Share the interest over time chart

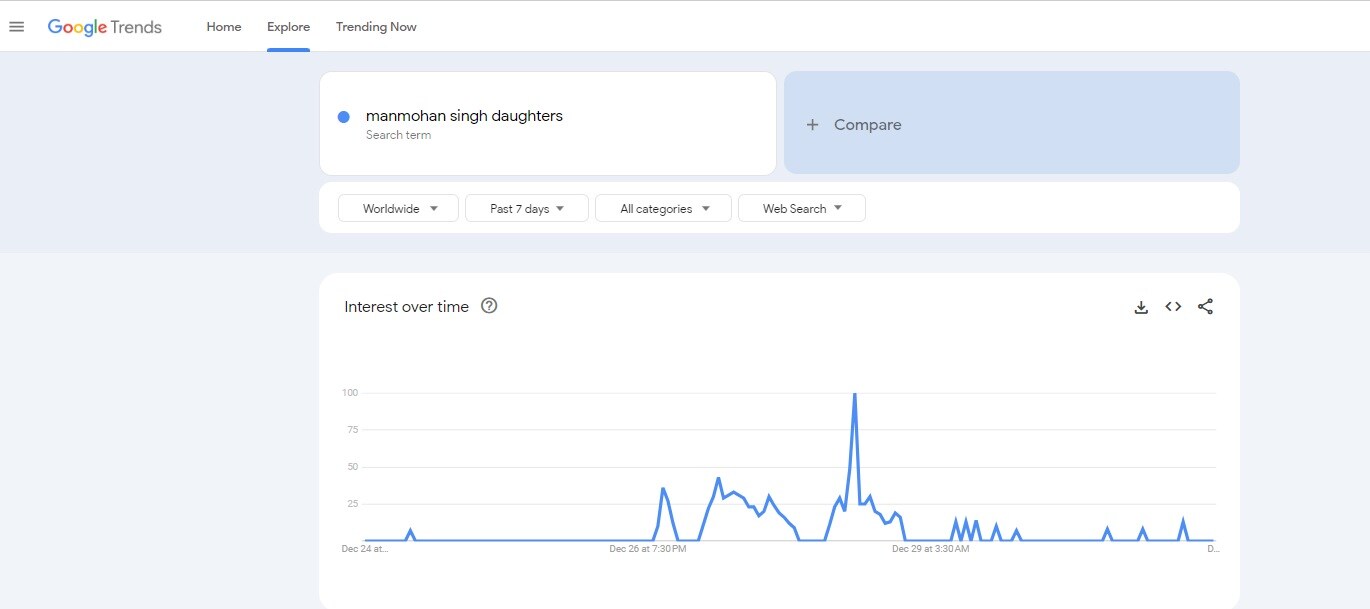pos(1205,307)
